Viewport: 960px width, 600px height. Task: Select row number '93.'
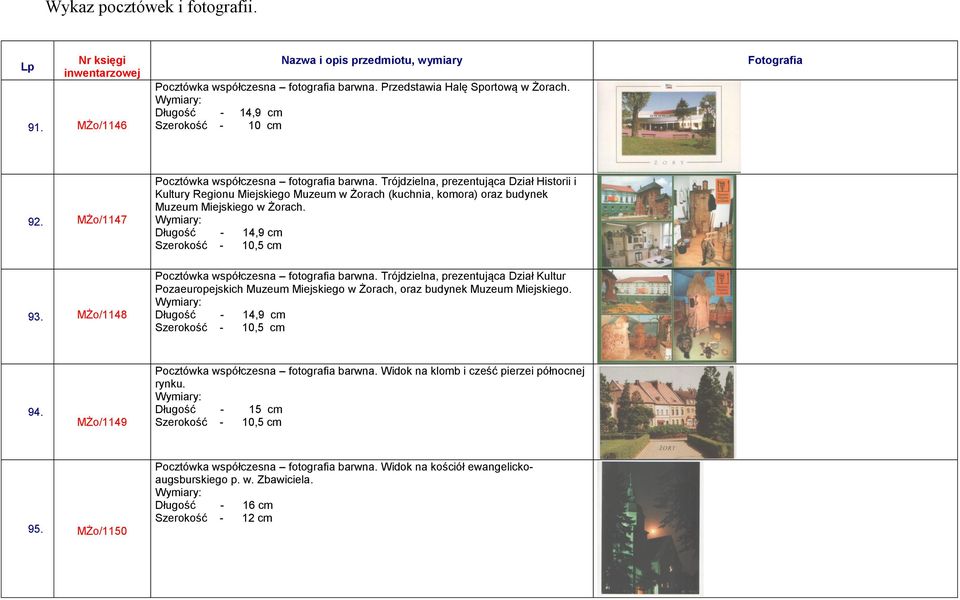(x=36, y=317)
